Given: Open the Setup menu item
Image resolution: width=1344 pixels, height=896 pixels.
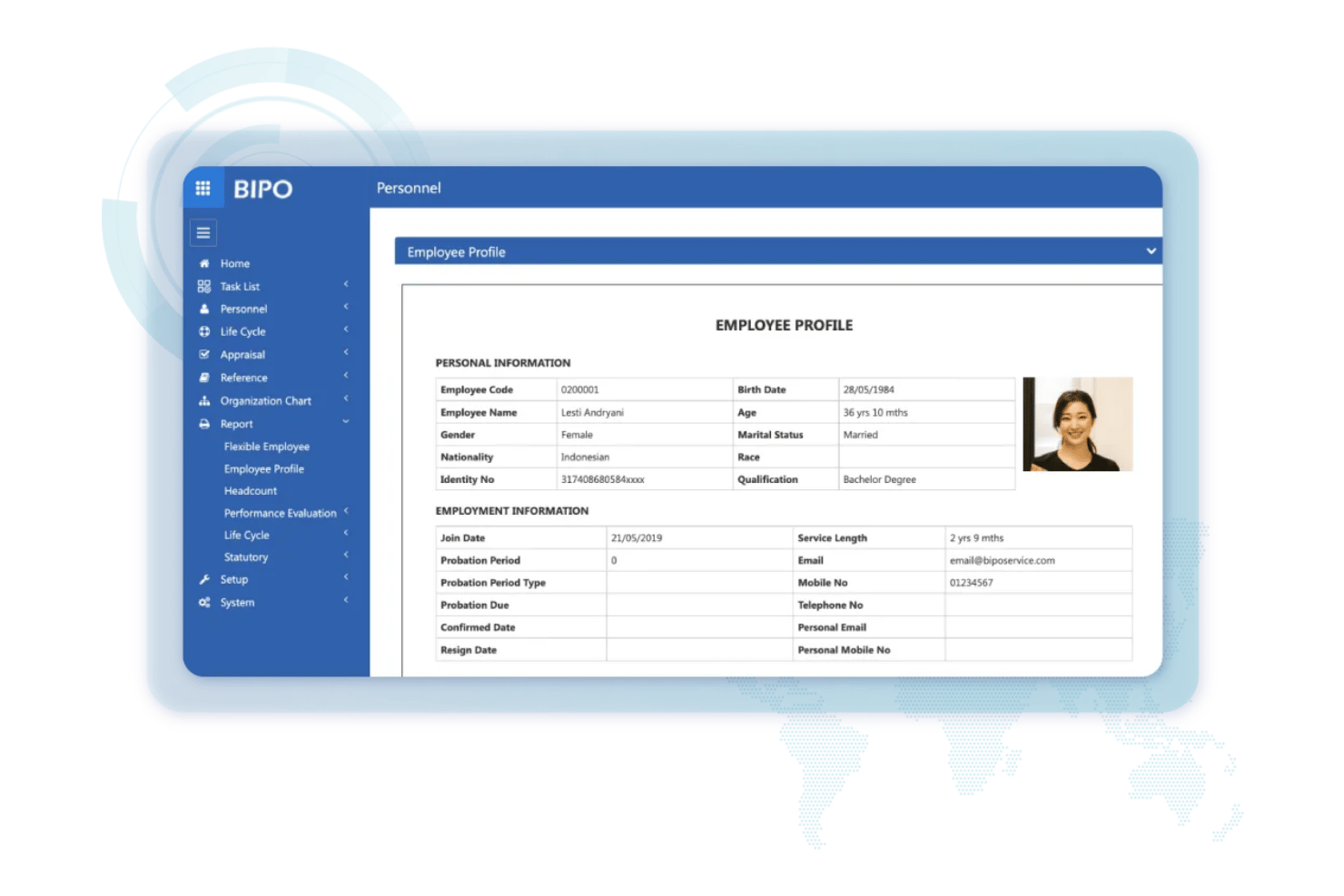Looking at the screenshot, I should pyautogui.click(x=234, y=579).
